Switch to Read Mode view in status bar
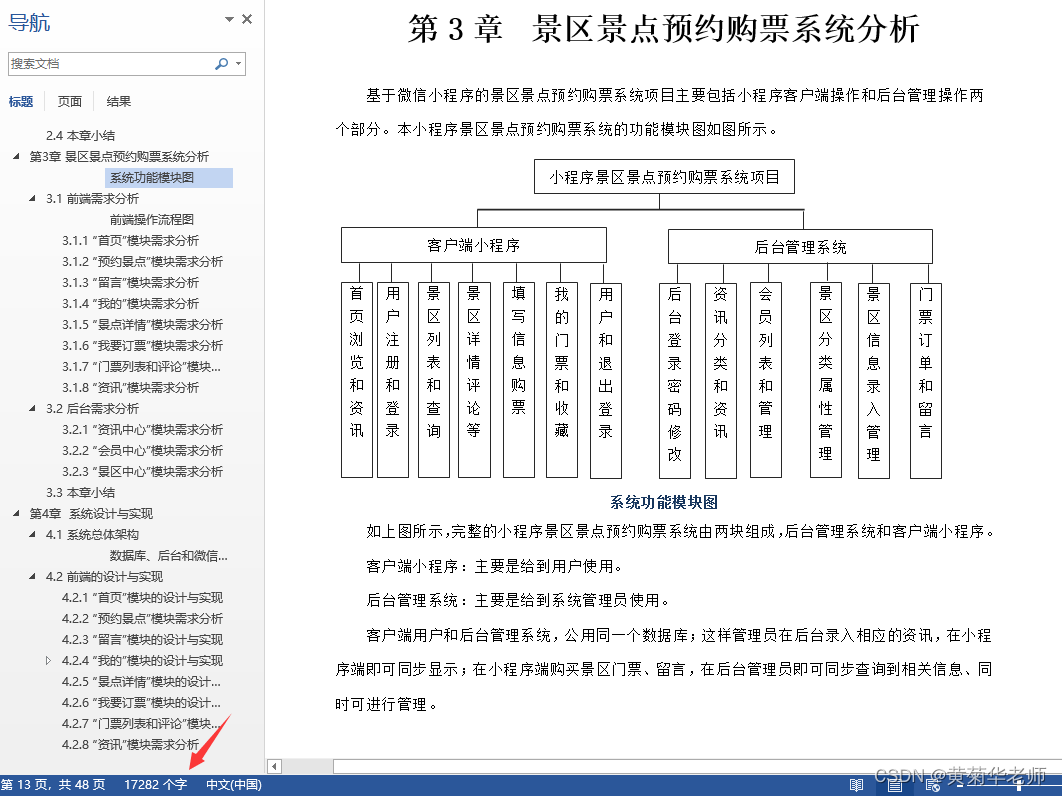The height and width of the screenshot is (796, 1062). coord(856,785)
